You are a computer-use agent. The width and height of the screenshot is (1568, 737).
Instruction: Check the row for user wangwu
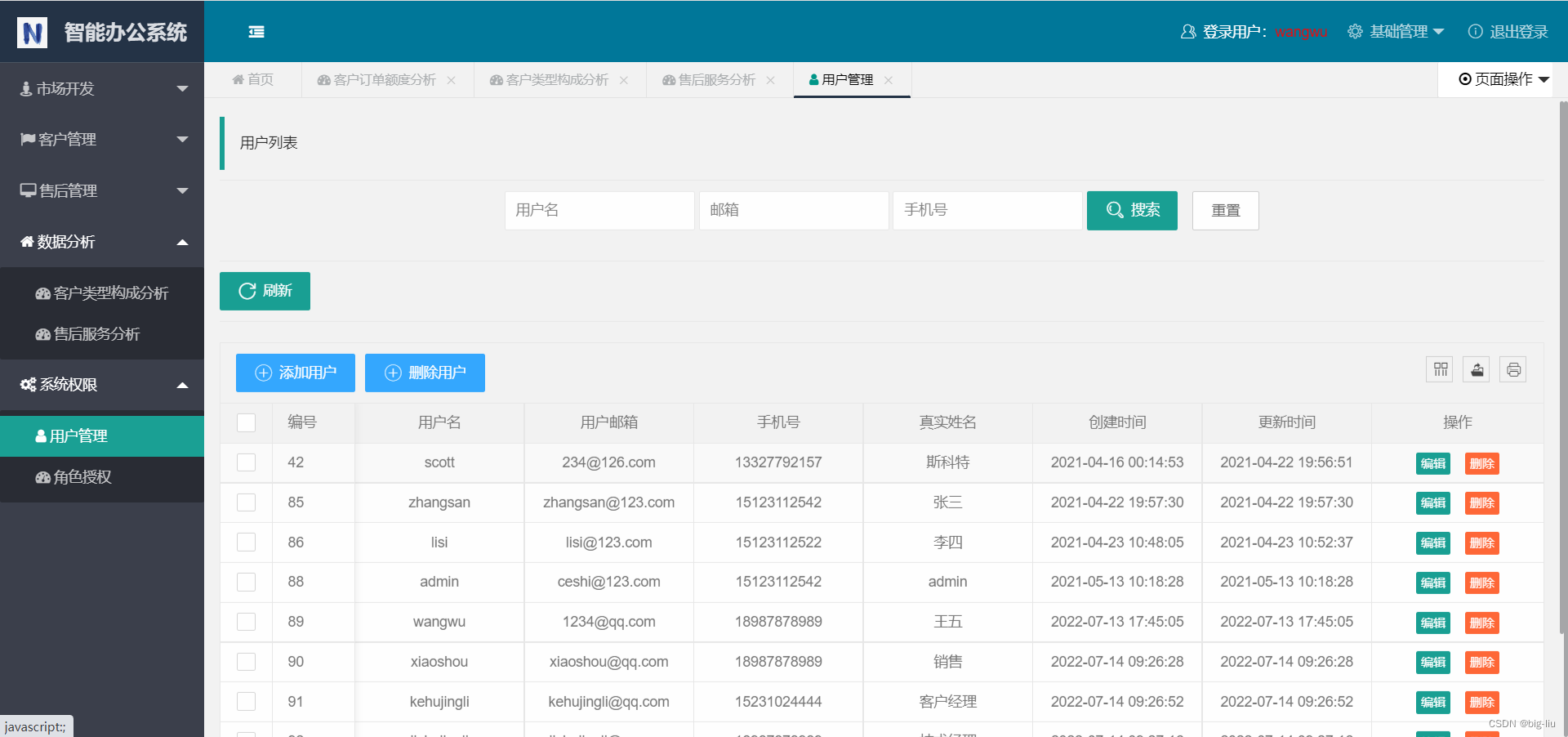pos(246,622)
